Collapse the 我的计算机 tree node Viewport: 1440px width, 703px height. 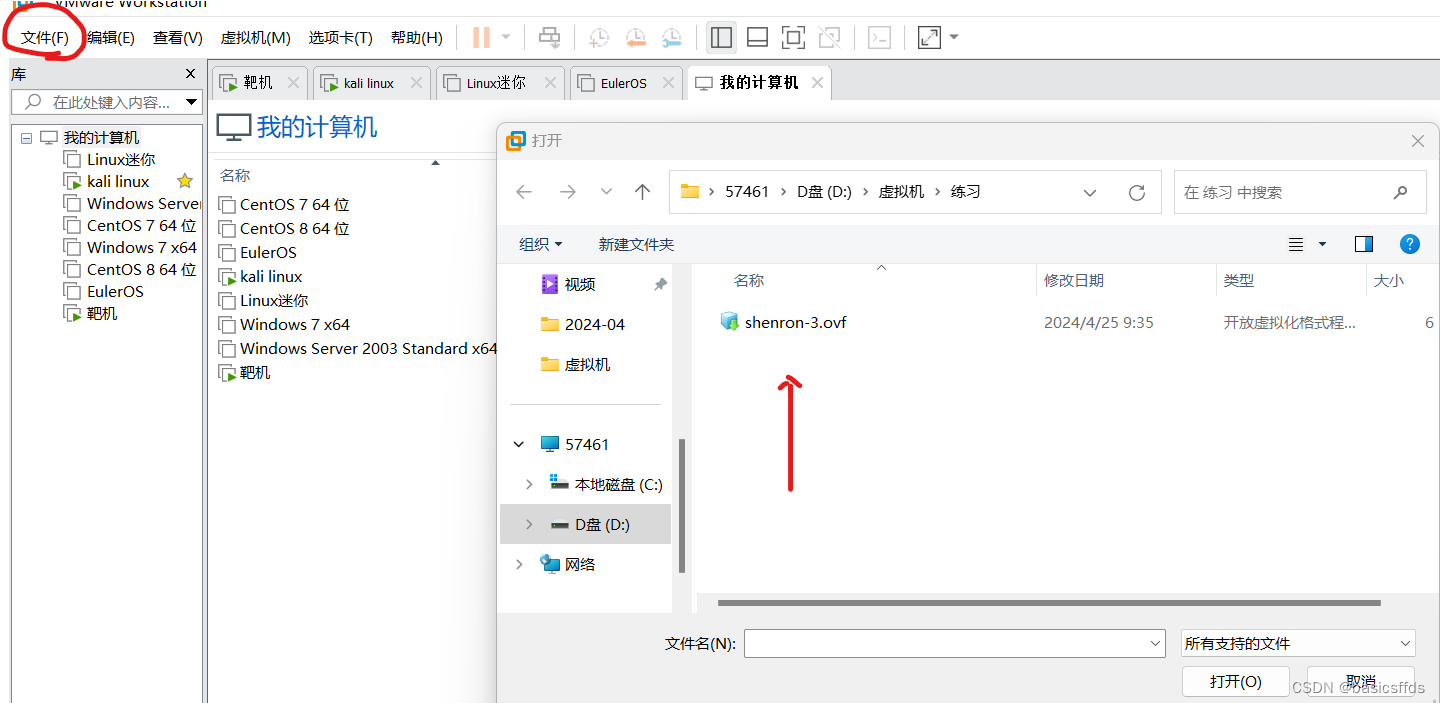click(x=26, y=138)
